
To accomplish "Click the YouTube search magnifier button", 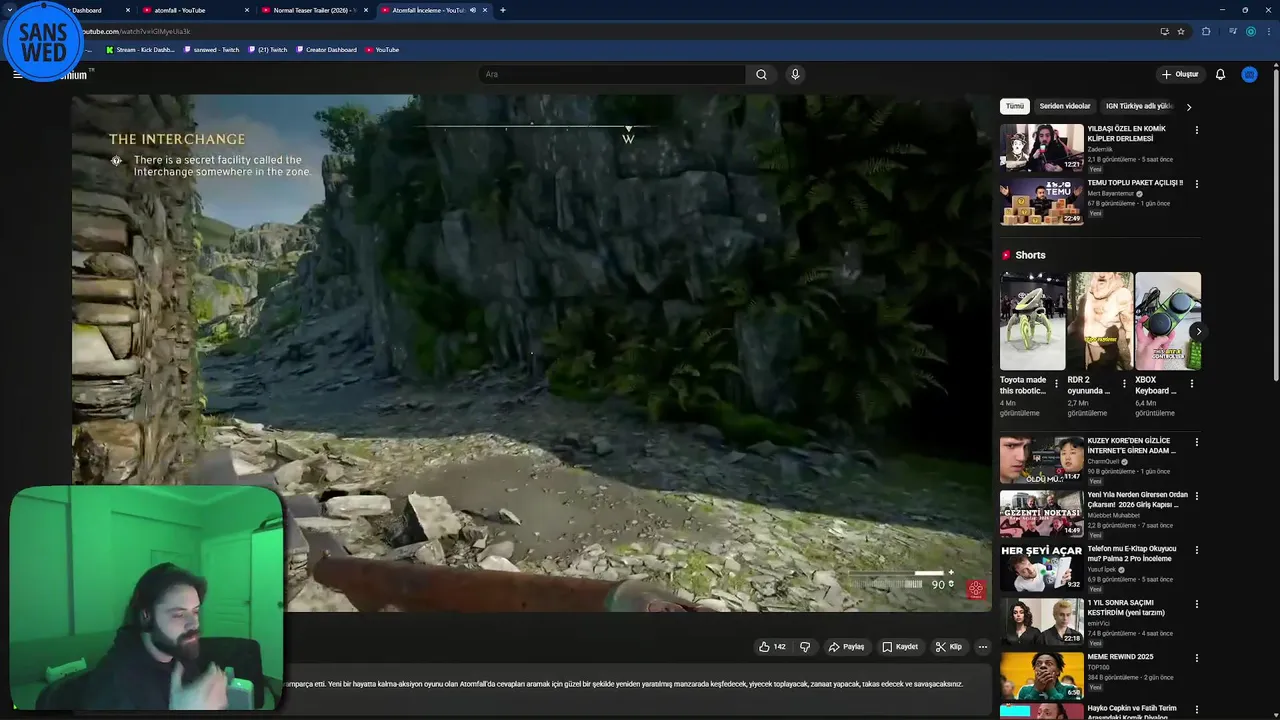I will coord(761,74).
